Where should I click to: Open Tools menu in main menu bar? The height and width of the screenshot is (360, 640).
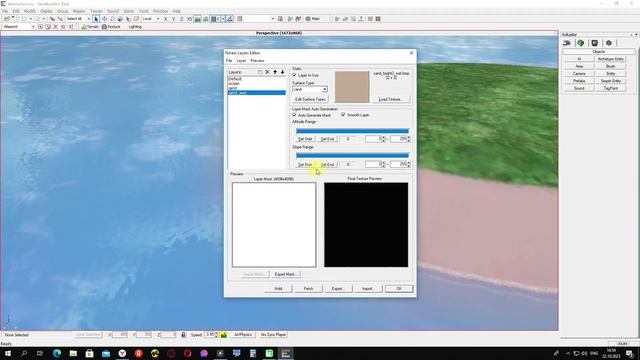pos(144,11)
